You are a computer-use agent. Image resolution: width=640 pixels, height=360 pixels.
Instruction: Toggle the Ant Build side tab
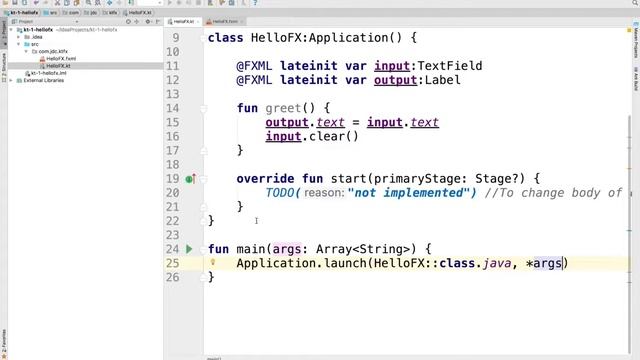coord(636,78)
